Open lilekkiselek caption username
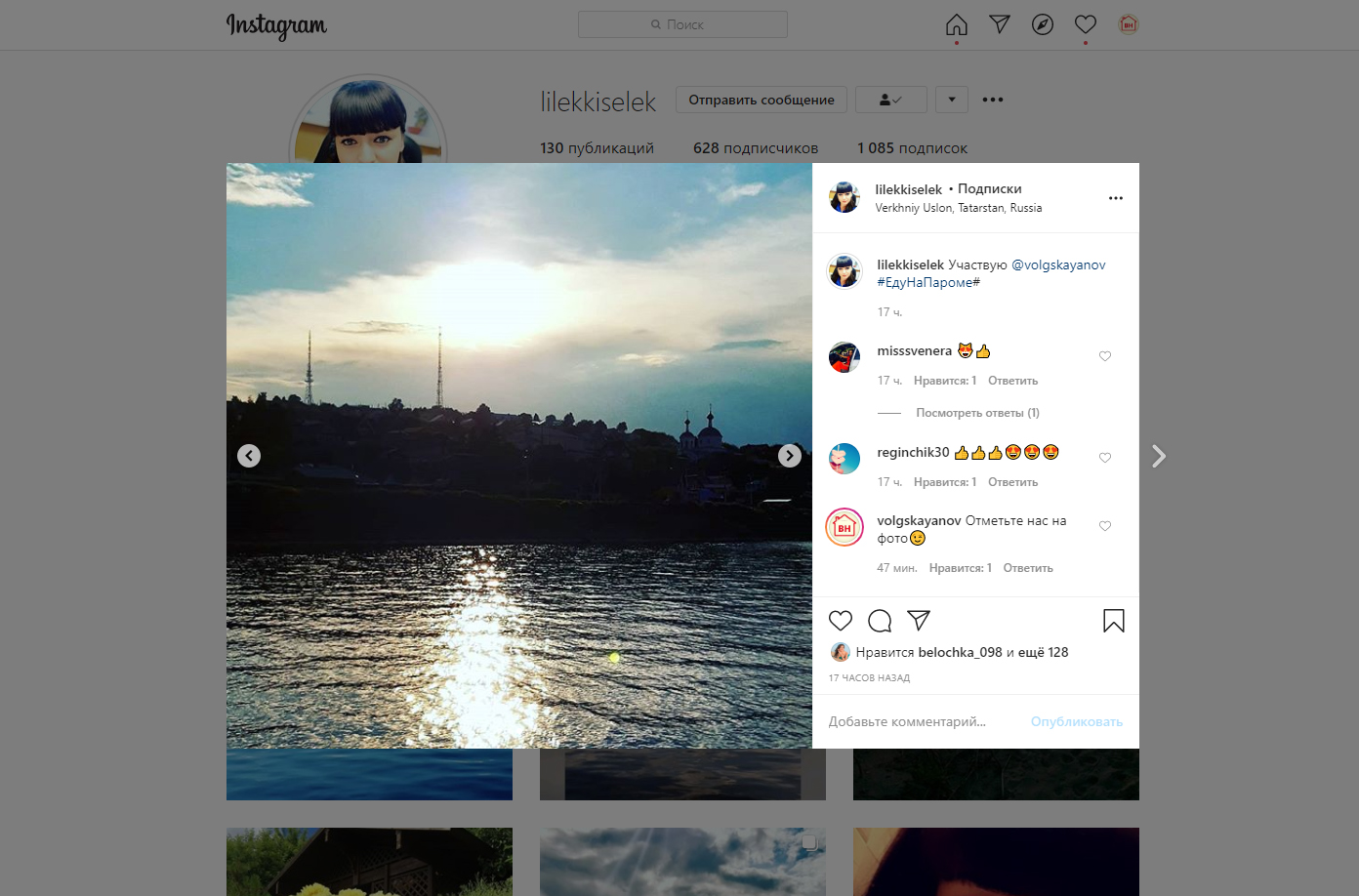1359x896 pixels. point(910,265)
